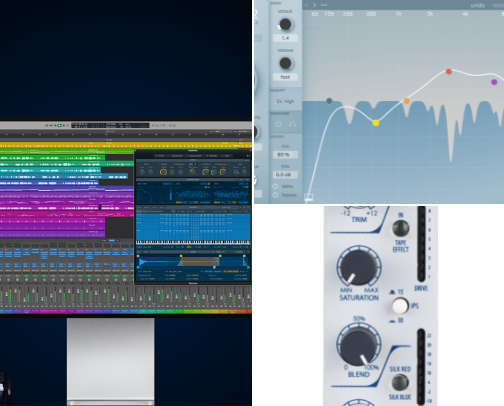Toggle the sidechain power icon
The height and width of the screenshot is (406, 504).
click(x=278, y=124)
